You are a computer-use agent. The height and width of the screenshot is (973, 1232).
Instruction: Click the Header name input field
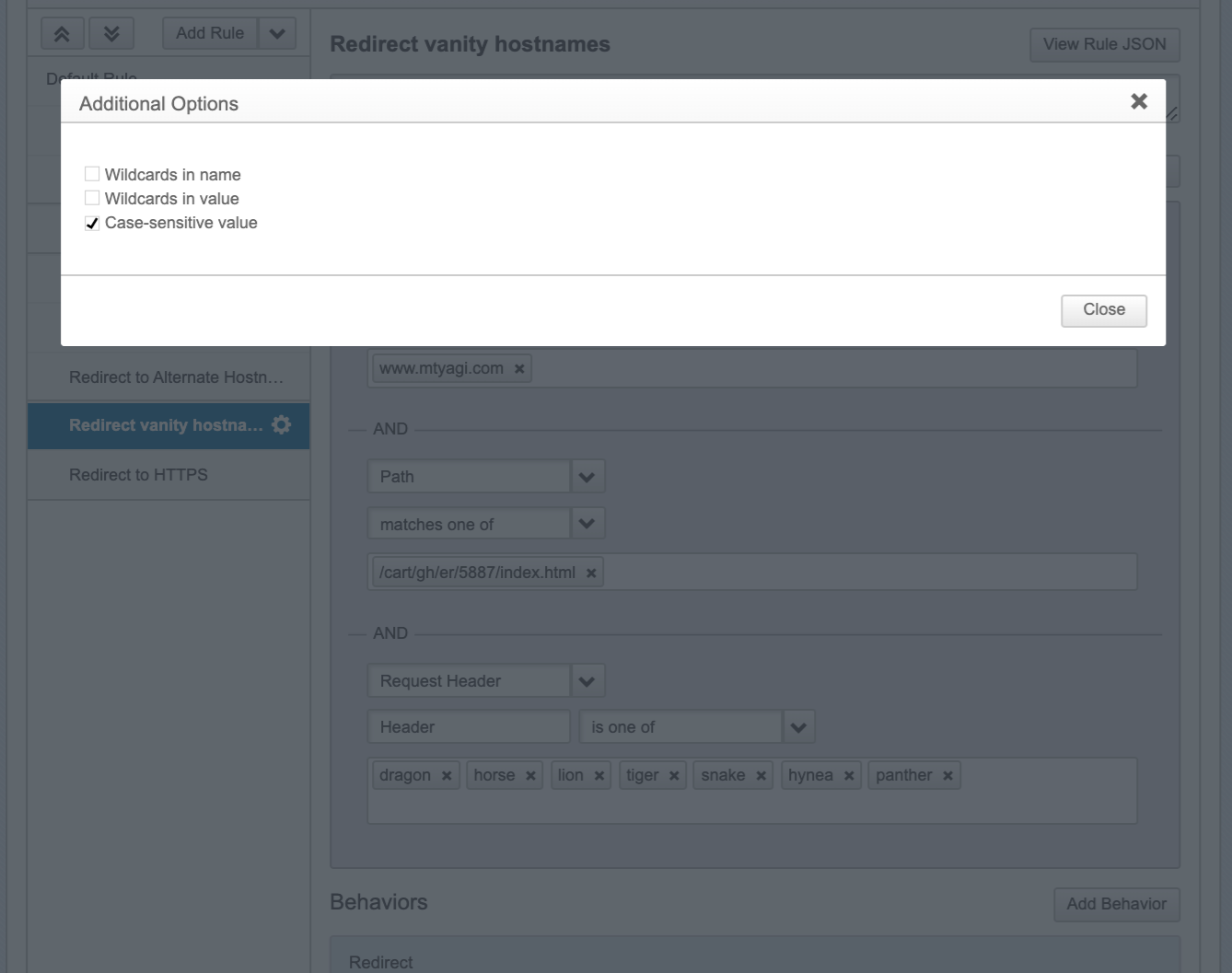tap(469, 727)
